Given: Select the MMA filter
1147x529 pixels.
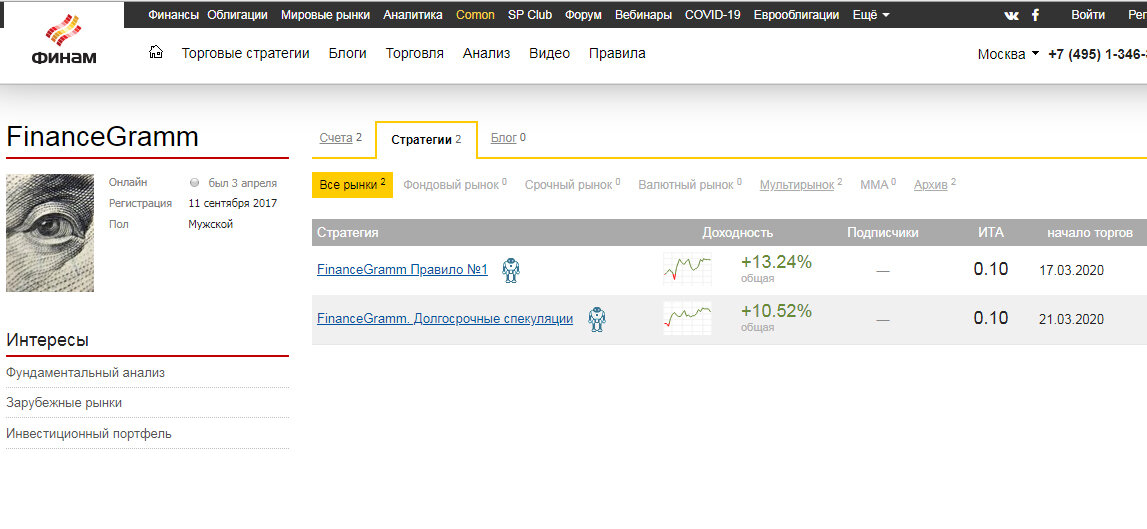Looking at the screenshot, I should (878, 185).
